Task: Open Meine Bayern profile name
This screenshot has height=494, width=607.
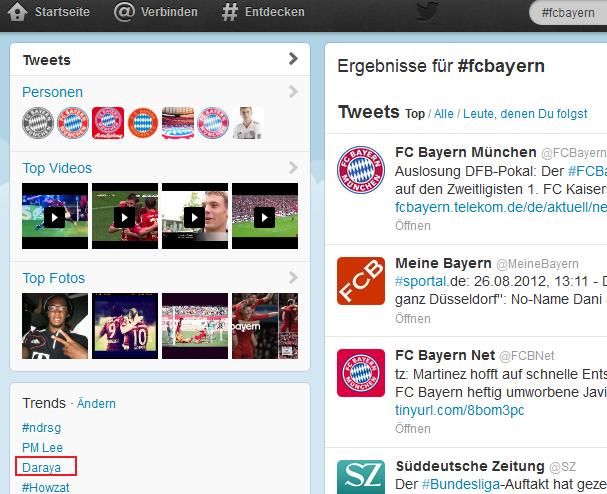Action: click(x=443, y=263)
